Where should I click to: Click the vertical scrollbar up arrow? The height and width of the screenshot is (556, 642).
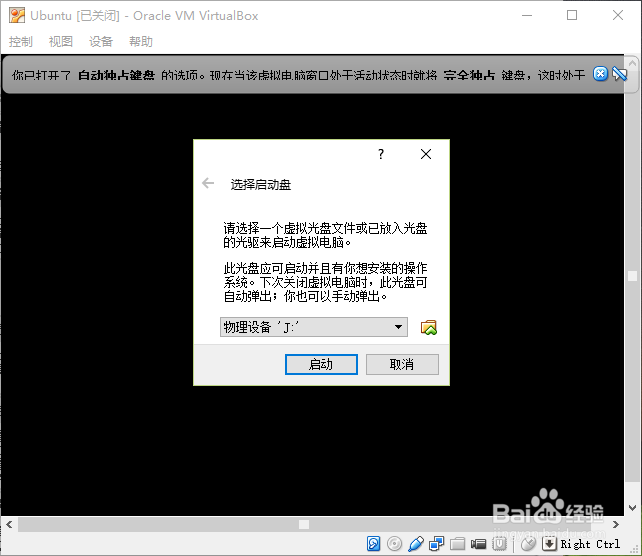click(x=633, y=63)
